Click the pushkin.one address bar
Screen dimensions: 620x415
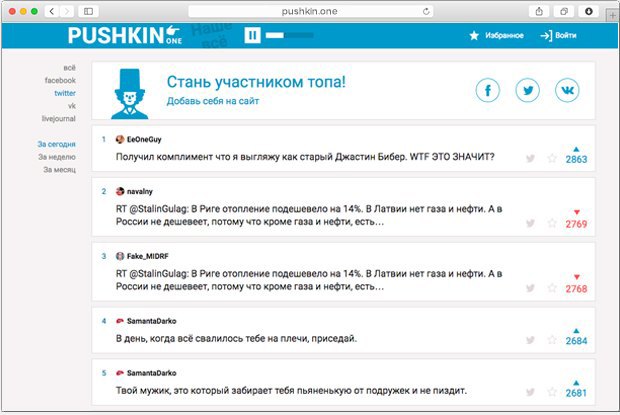point(310,11)
